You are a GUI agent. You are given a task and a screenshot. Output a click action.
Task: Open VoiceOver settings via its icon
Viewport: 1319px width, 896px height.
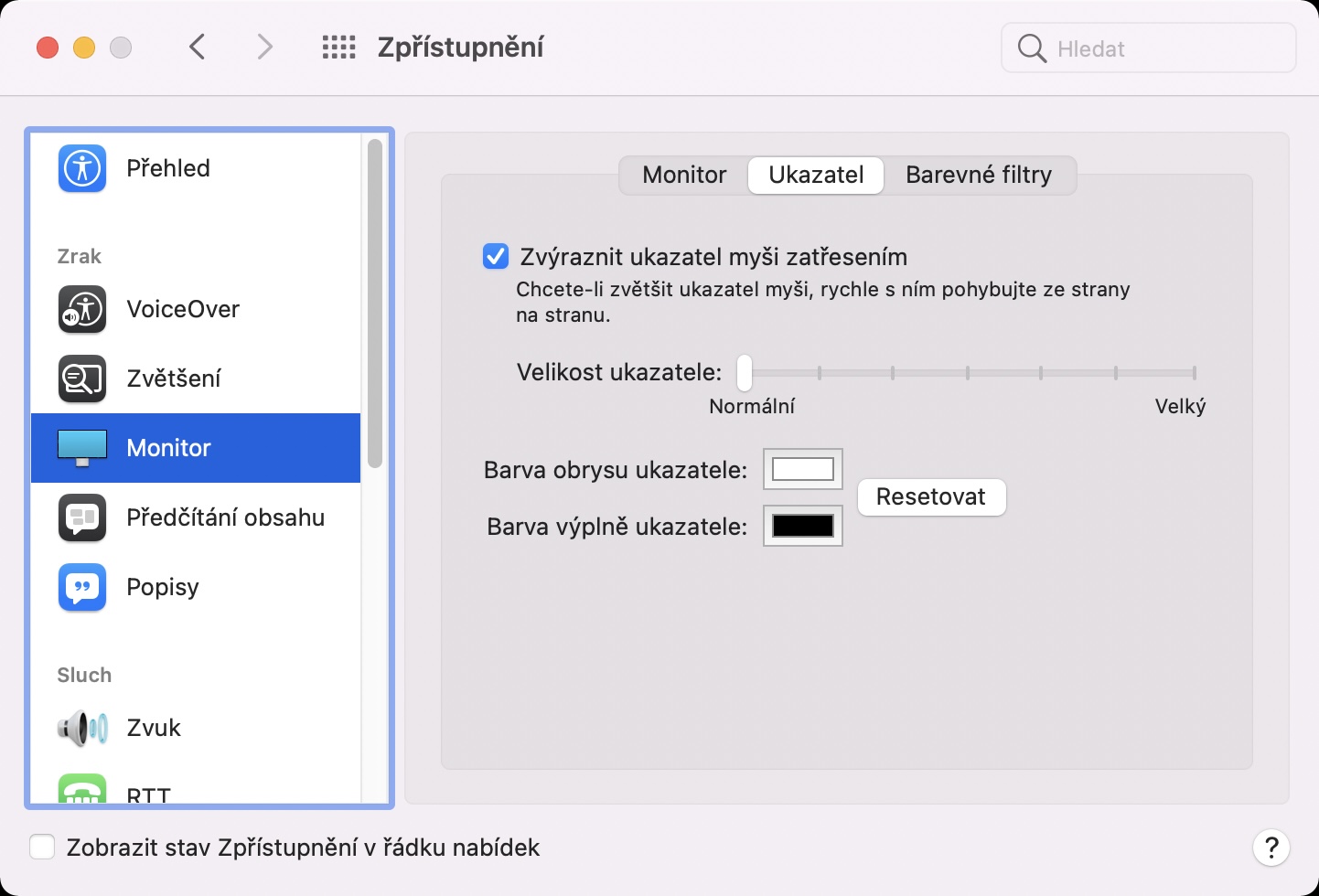[x=82, y=309]
